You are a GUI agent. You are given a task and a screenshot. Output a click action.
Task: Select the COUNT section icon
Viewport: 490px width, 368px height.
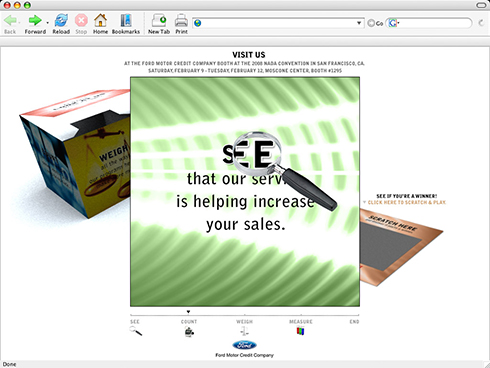pyautogui.click(x=189, y=332)
